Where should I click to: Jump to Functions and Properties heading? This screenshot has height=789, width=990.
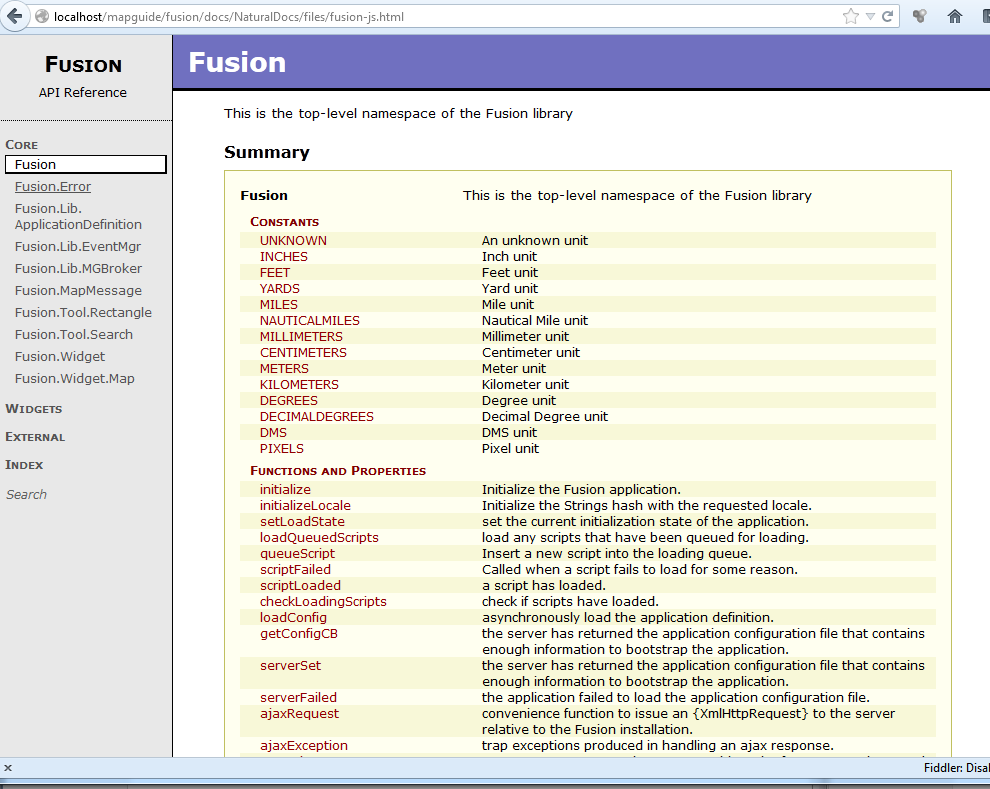338,471
